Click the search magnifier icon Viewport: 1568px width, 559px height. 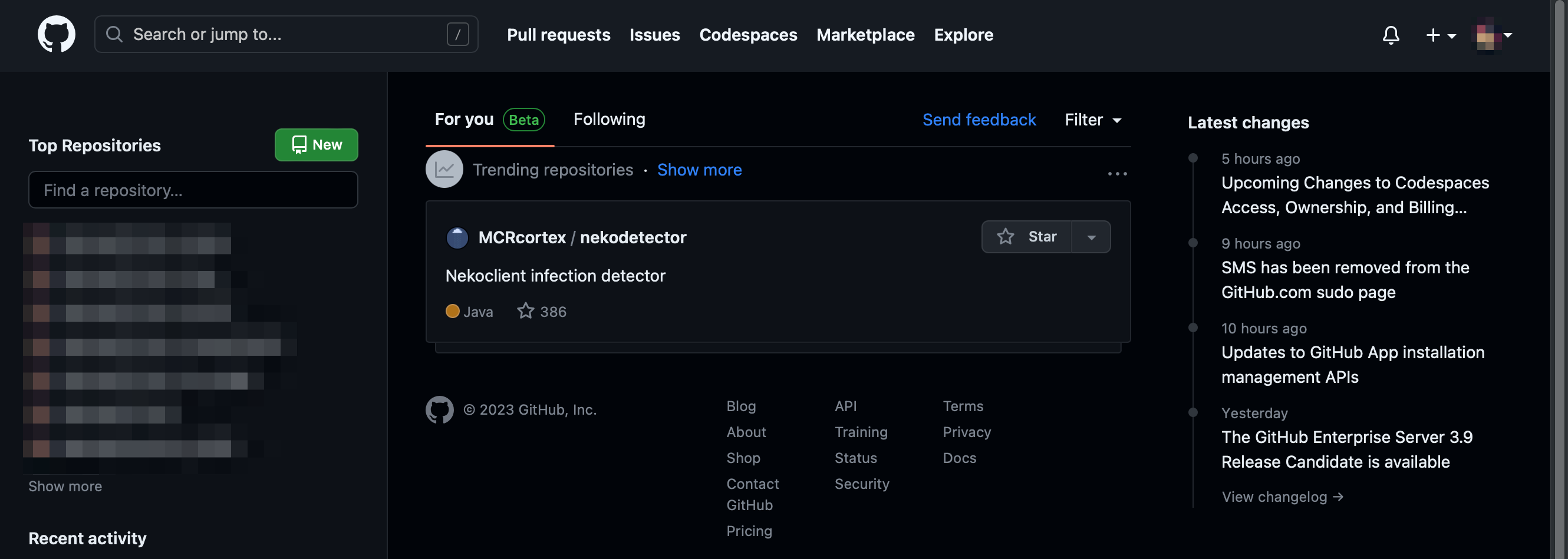point(114,34)
